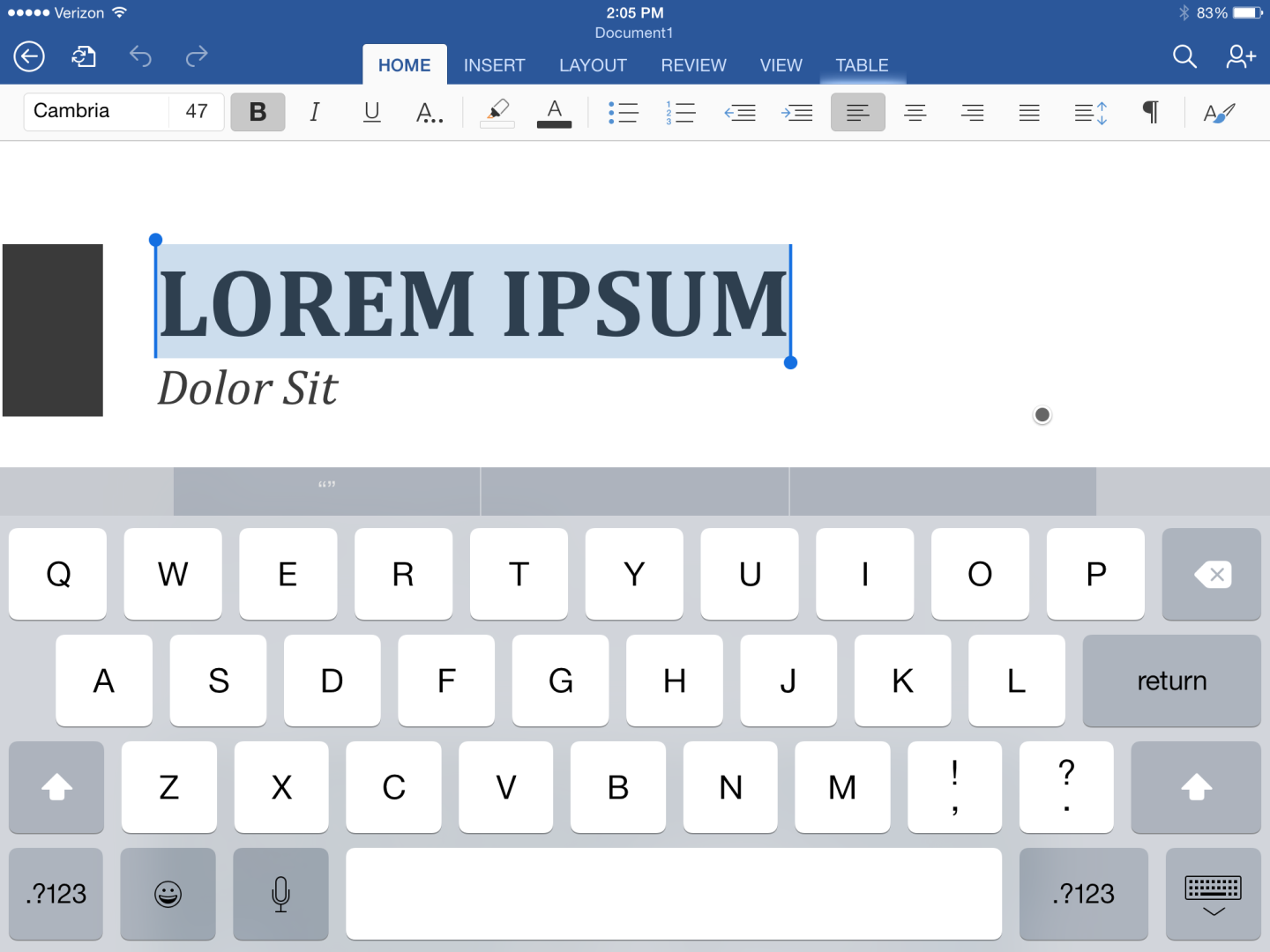Enable numbered list formatting
Screen dimensions: 1270x952
point(680,112)
